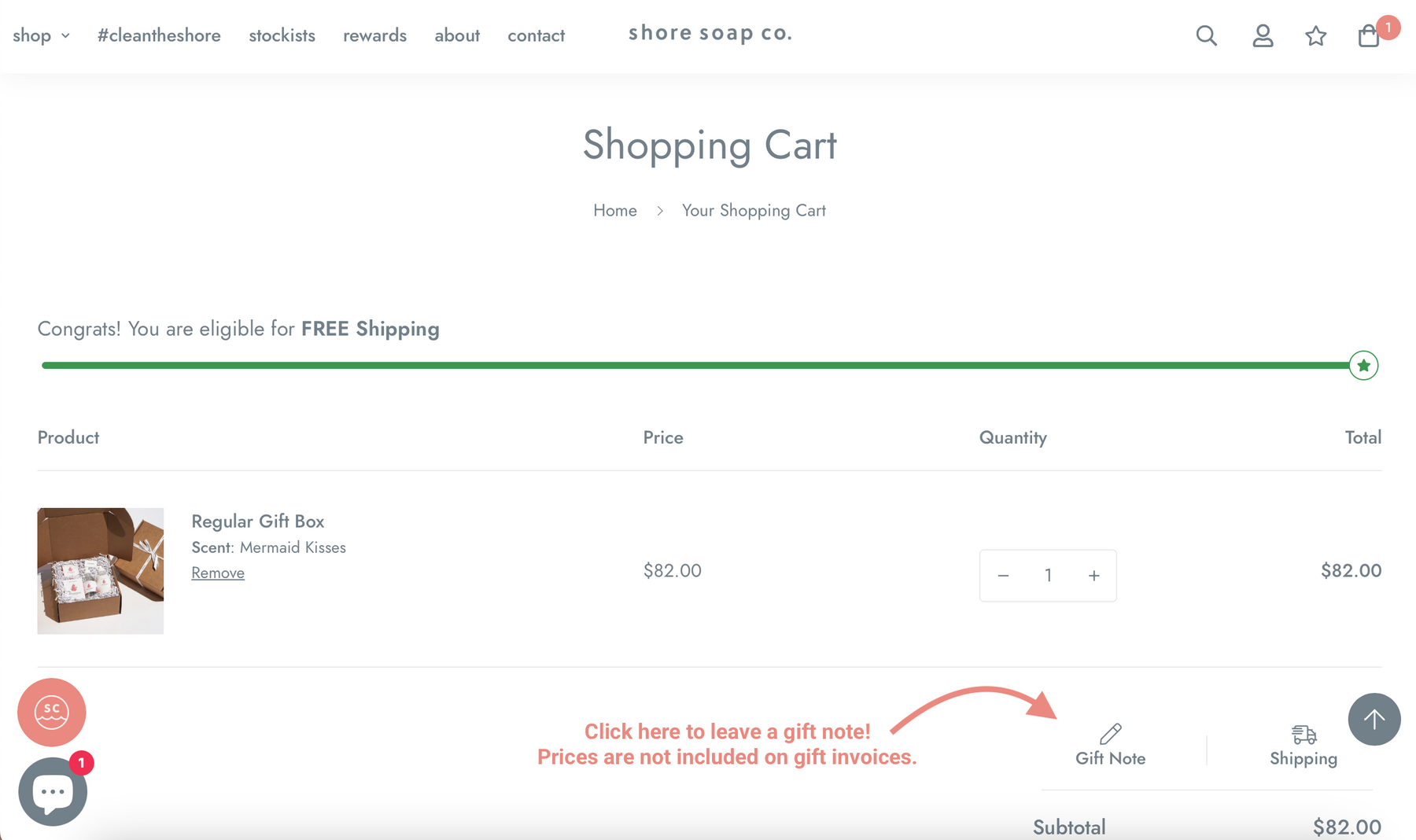Follow the Home breadcrumb link
The width and height of the screenshot is (1416, 840).
pos(615,210)
